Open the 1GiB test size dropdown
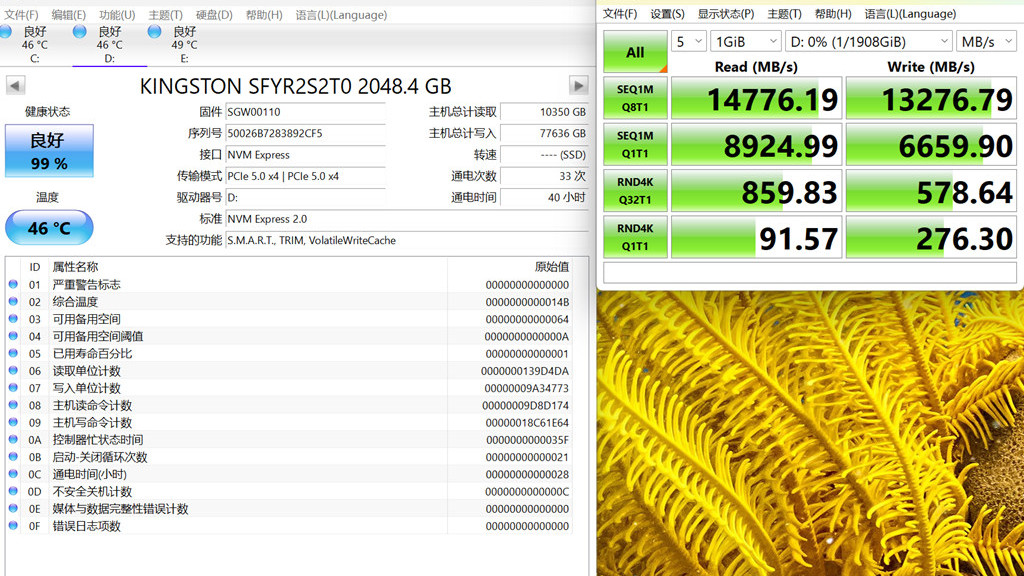 (744, 41)
